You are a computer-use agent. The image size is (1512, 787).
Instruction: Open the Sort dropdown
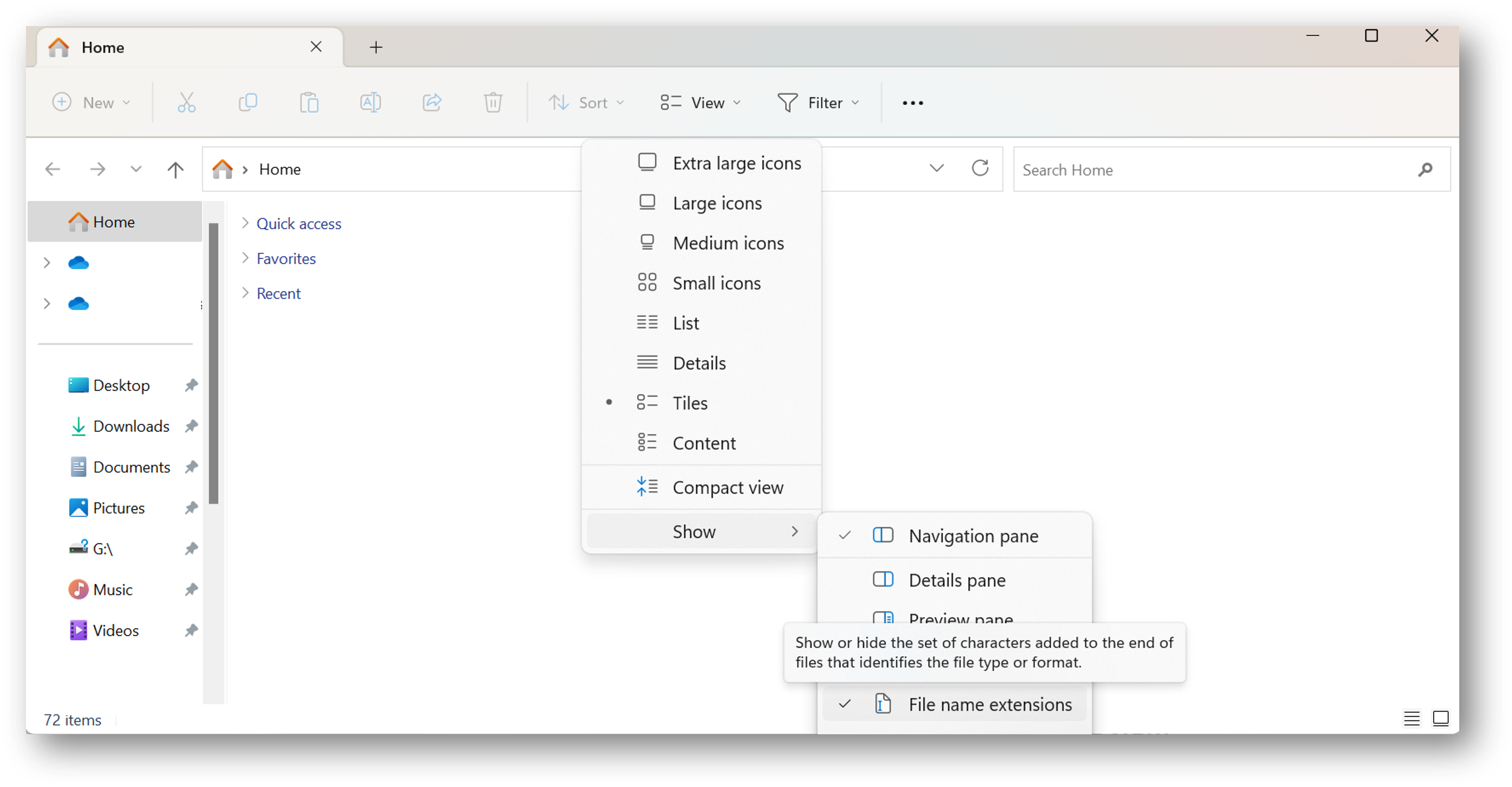pyautogui.click(x=586, y=102)
